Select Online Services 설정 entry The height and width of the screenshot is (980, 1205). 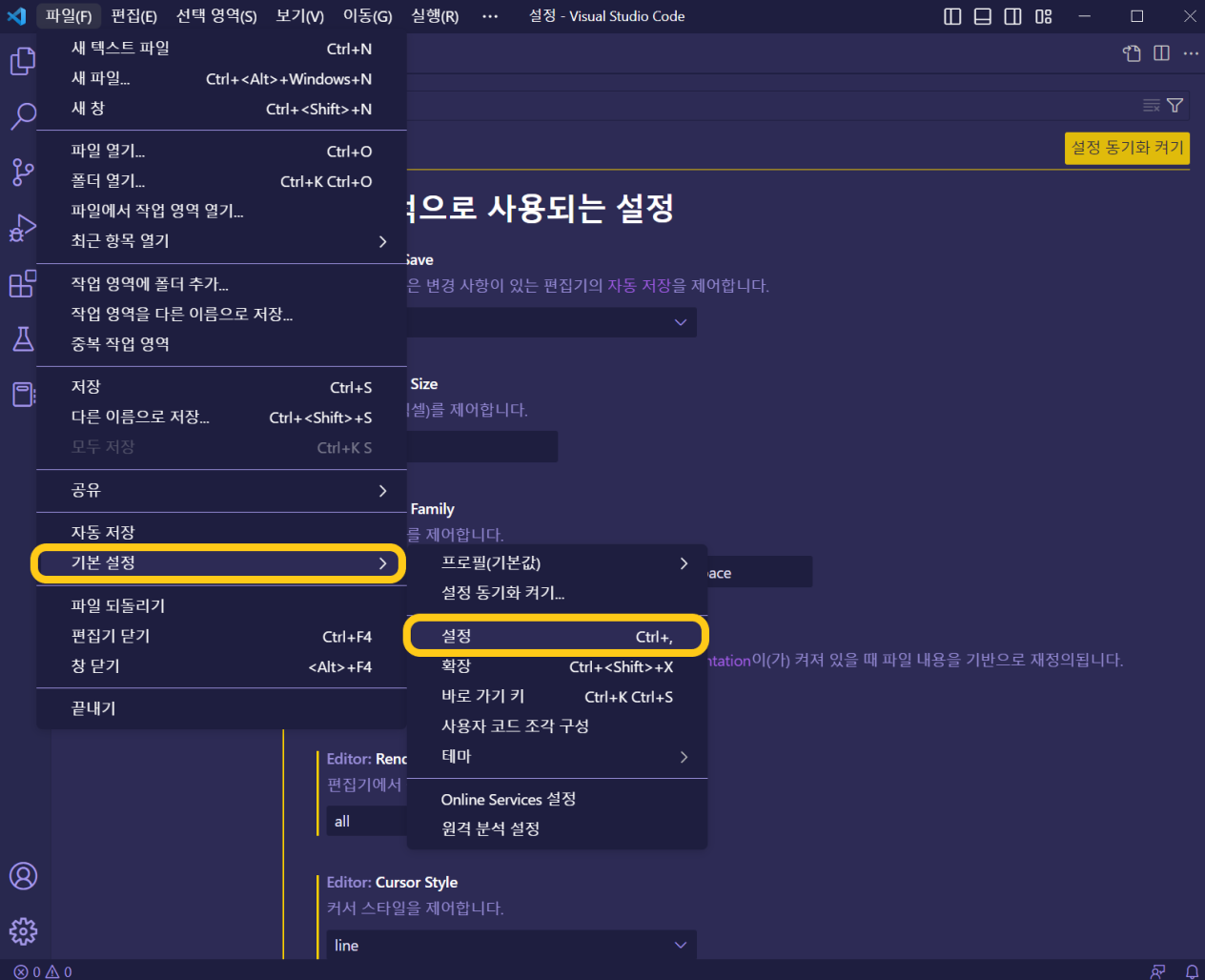click(x=558, y=799)
